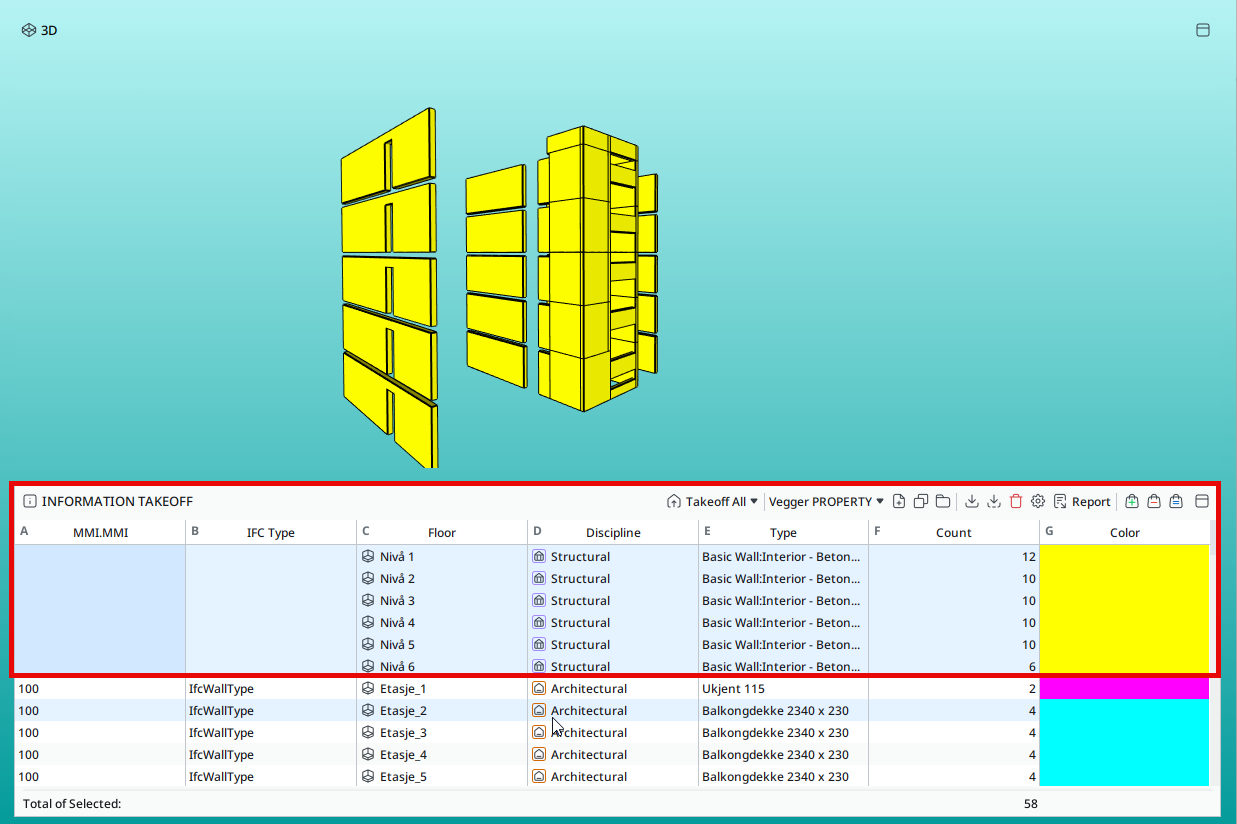Image resolution: width=1237 pixels, height=824 pixels.
Task: Click MMI value 100 in Etasje_3 row
Action: coord(28,733)
